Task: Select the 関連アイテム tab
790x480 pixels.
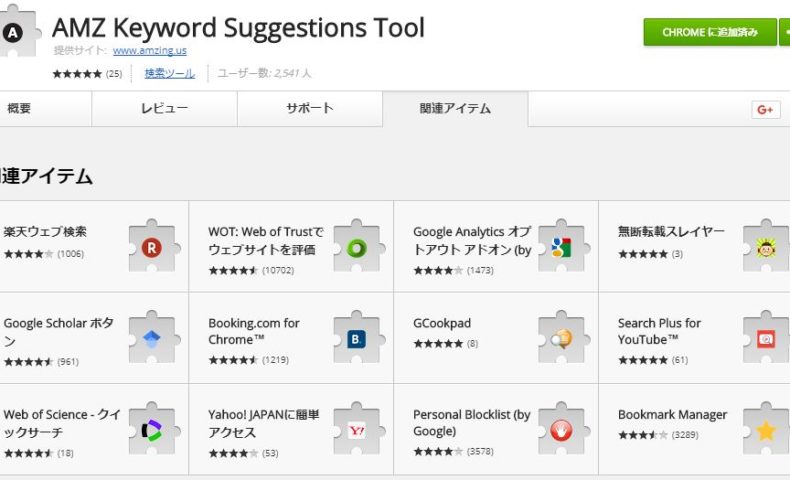Action: click(x=455, y=108)
